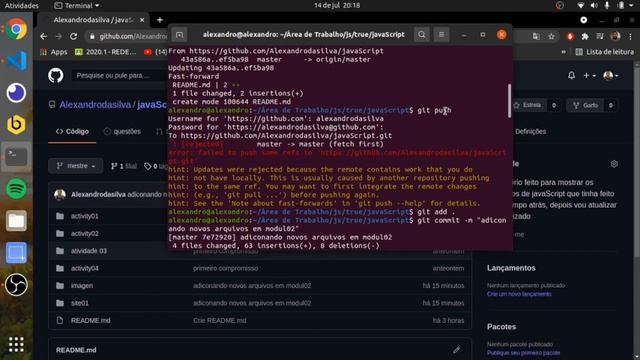Click the '1 filial' branches link
The image size is (640, 360).
(124, 166)
